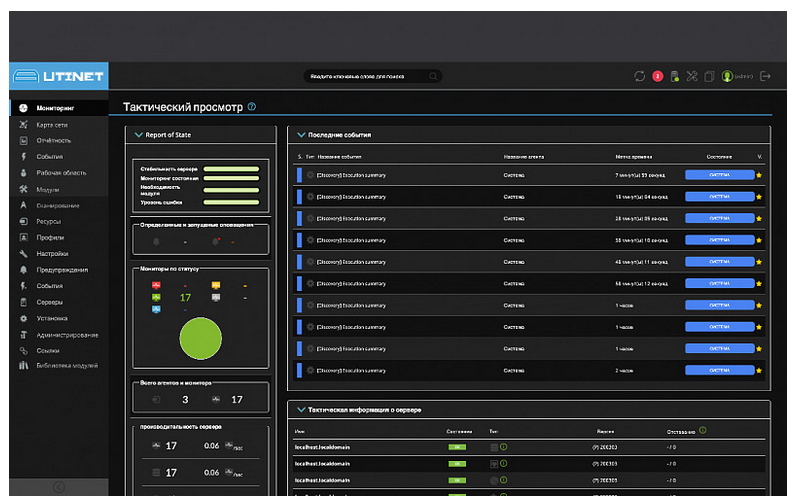The width and height of the screenshot is (793, 504).
Task: Click the info icon next to Отставание
Action: coord(703,430)
